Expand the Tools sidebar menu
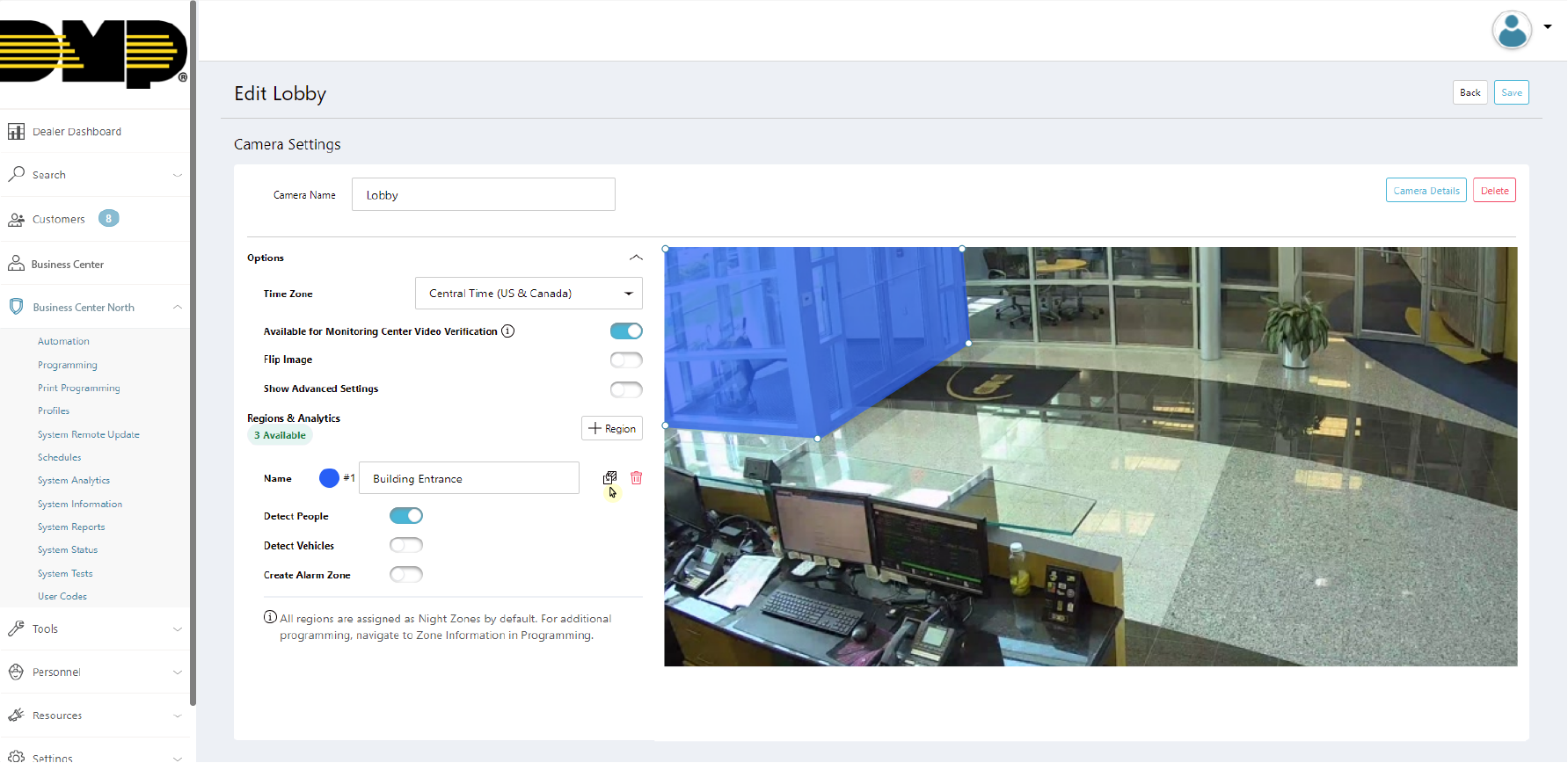This screenshot has height=763, width=1568. coord(95,629)
